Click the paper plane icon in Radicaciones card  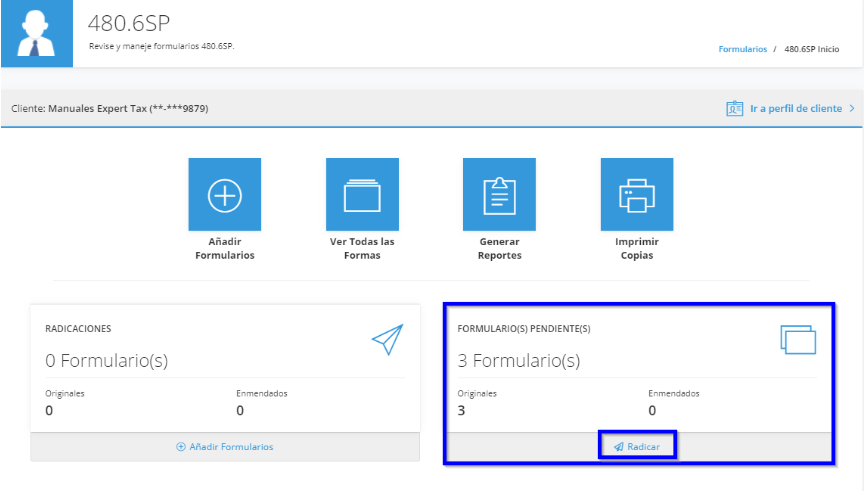(x=388, y=339)
